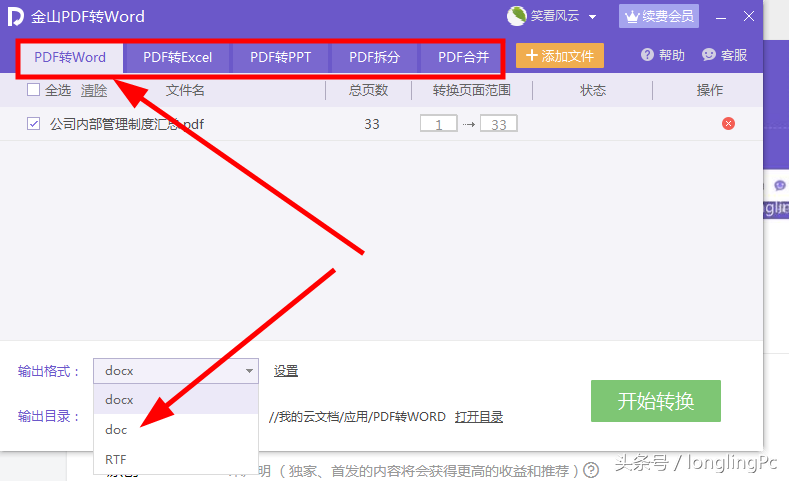Choose doc from the format list

(176, 430)
